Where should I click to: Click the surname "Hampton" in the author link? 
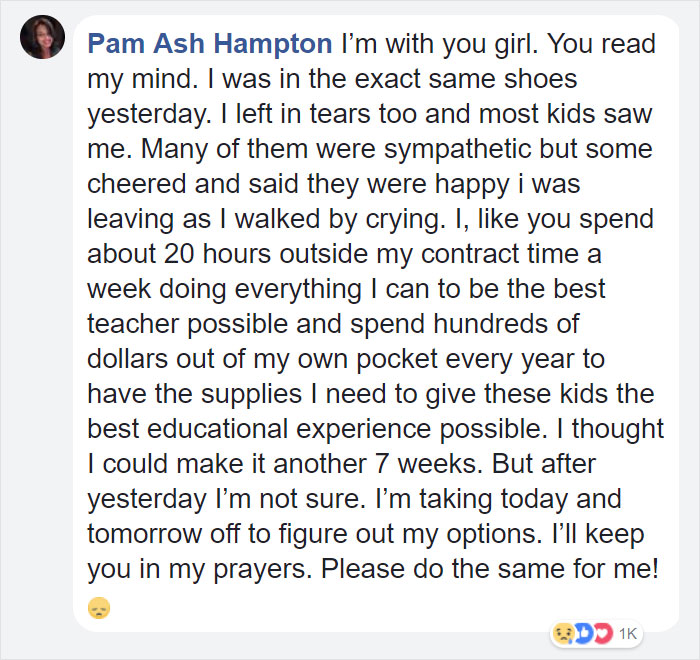tap(273, 45)
